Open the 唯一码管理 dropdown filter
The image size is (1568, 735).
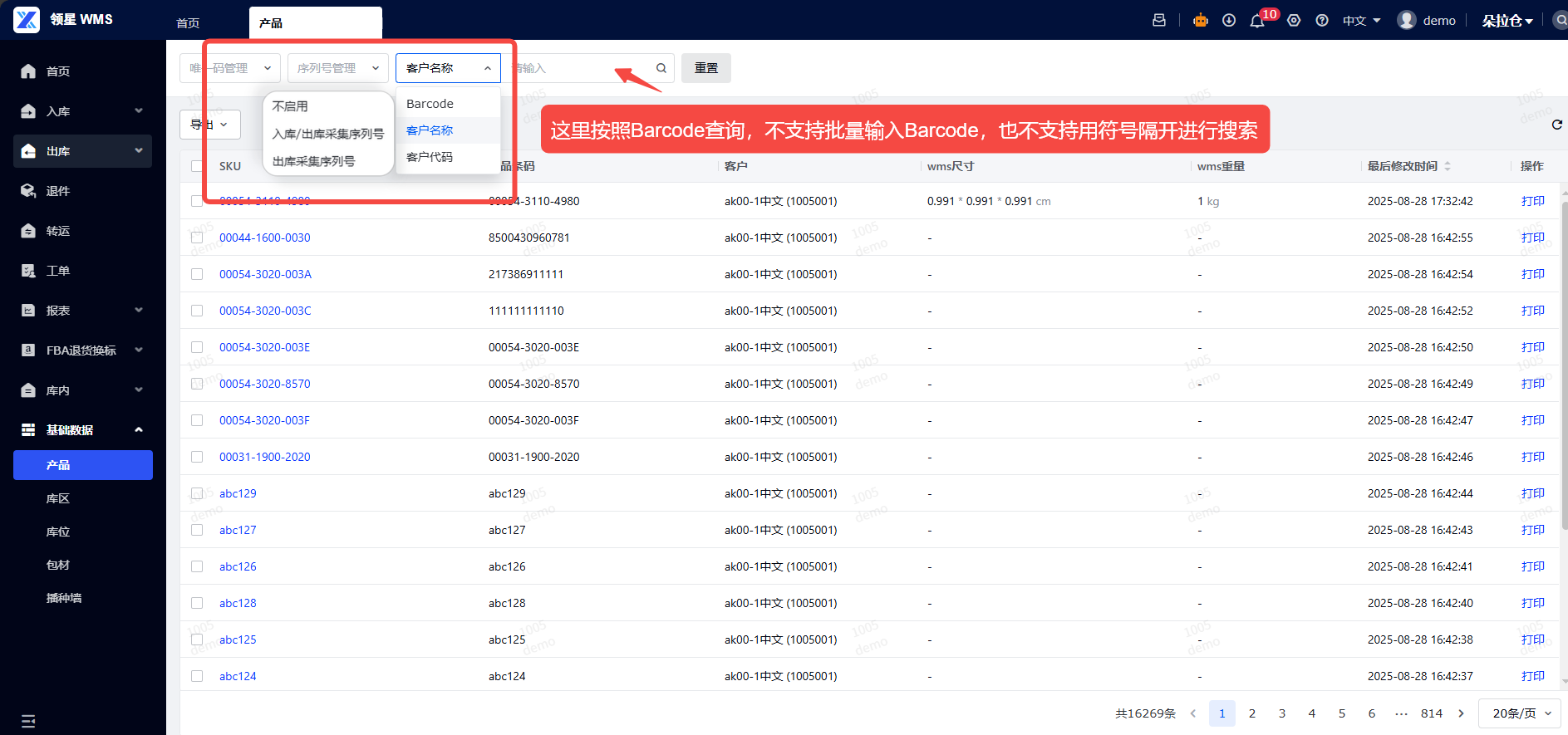point(230,68)
